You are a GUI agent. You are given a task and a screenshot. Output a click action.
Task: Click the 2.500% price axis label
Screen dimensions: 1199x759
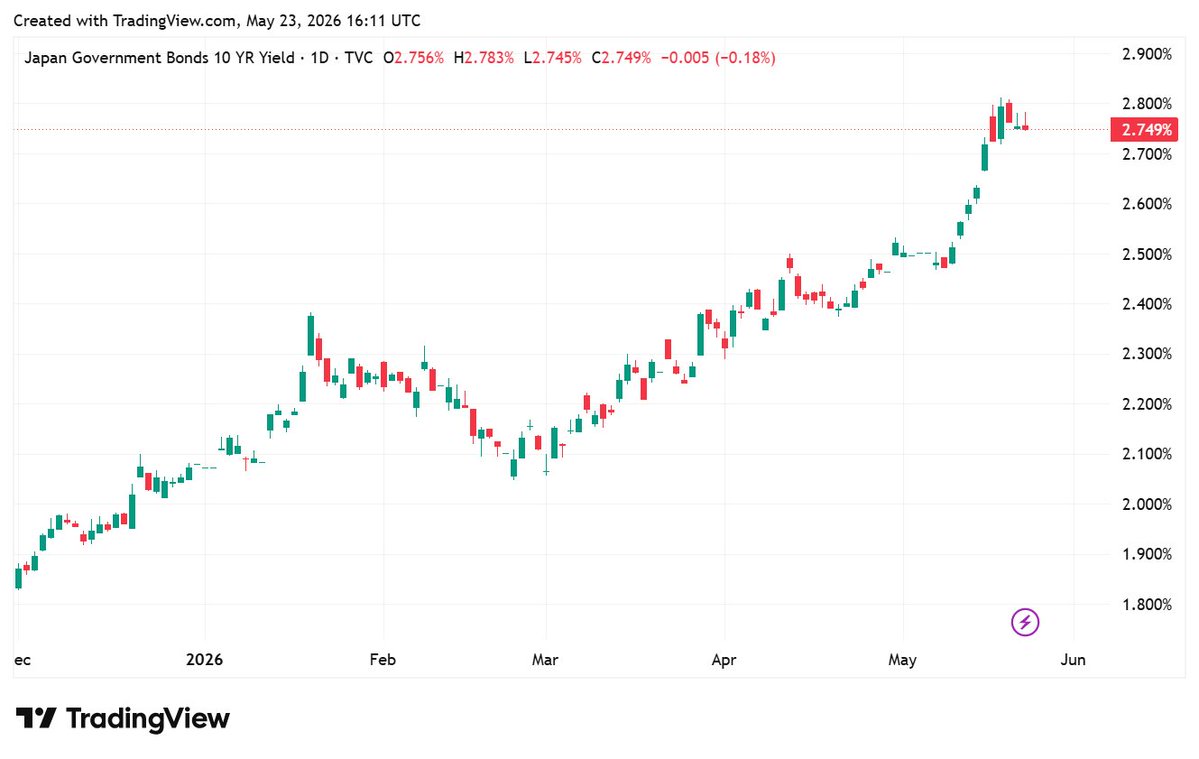coord(1147,255)
